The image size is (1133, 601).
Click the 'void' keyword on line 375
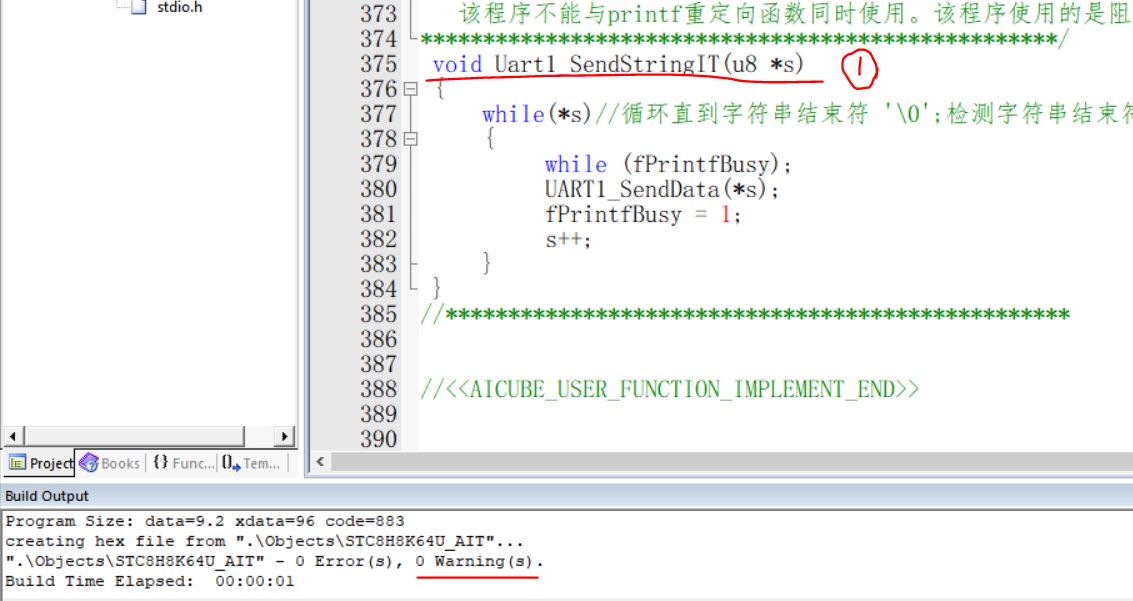click(x=457, y=64)
